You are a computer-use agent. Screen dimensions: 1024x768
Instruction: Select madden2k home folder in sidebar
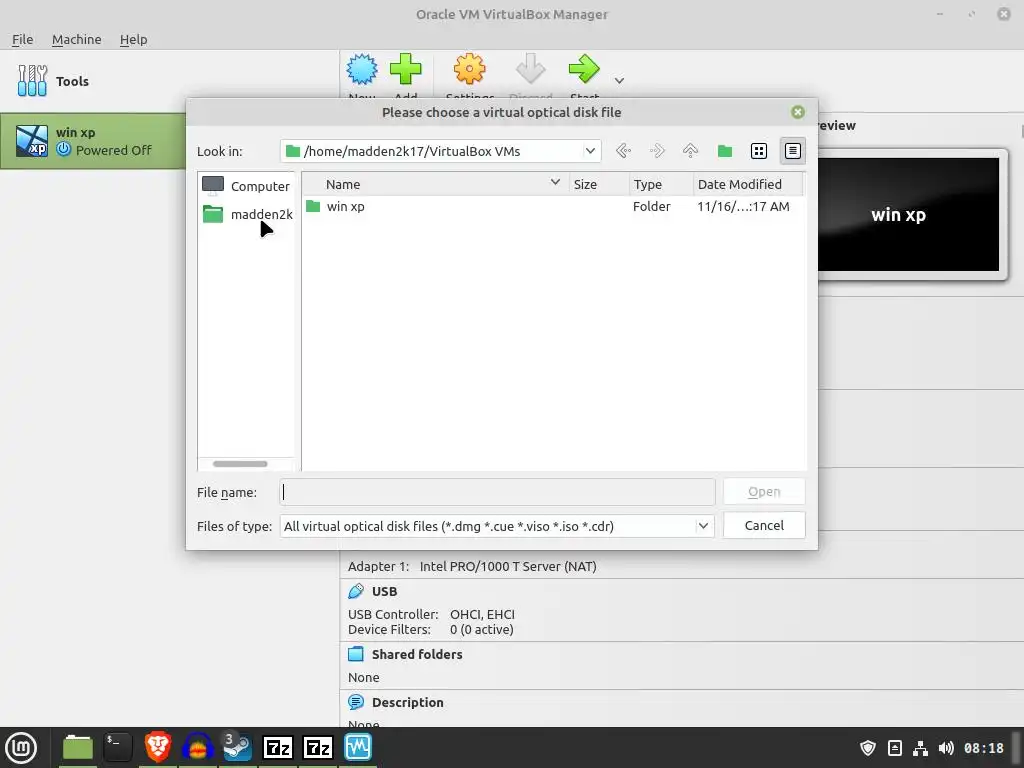246,214
